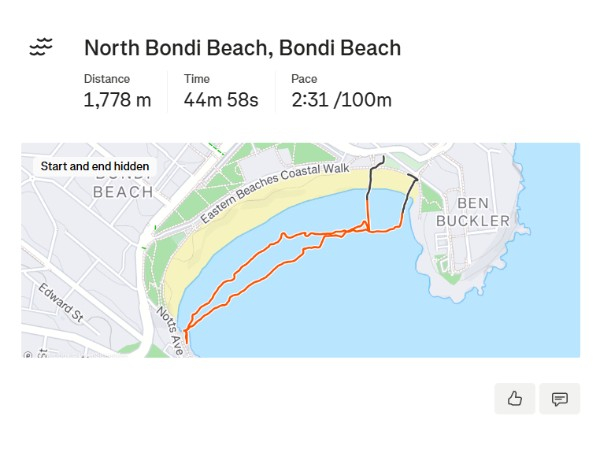Click the map attribution icon in the corner
The width and height of the screenshot is (600, 450).
(x=28, y=353)
